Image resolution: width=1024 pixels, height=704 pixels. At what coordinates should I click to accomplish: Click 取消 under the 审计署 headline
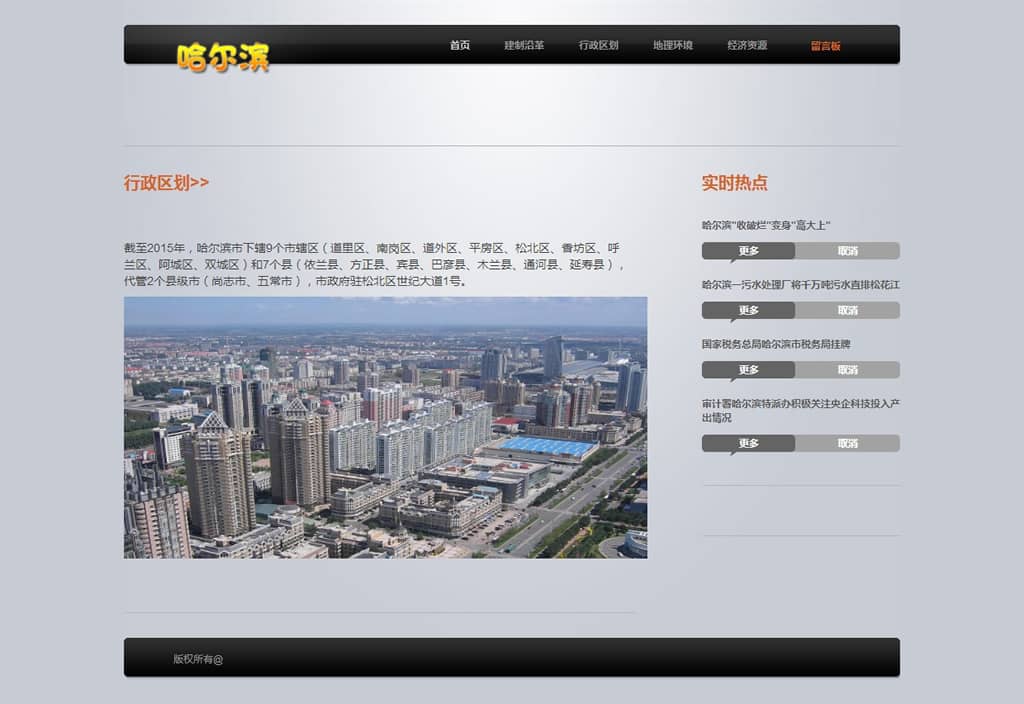(x=847, y=443)
